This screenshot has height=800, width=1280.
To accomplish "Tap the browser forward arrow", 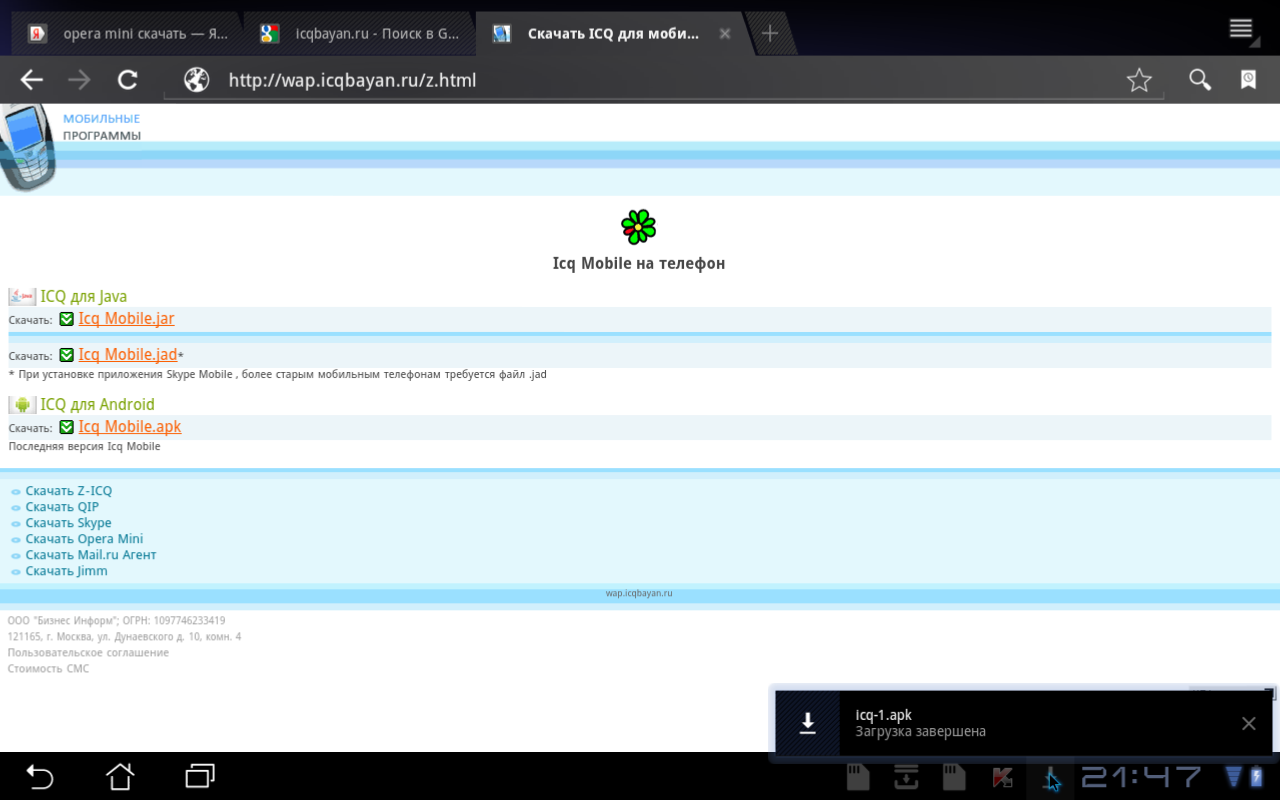I will (x=80, y=80).
